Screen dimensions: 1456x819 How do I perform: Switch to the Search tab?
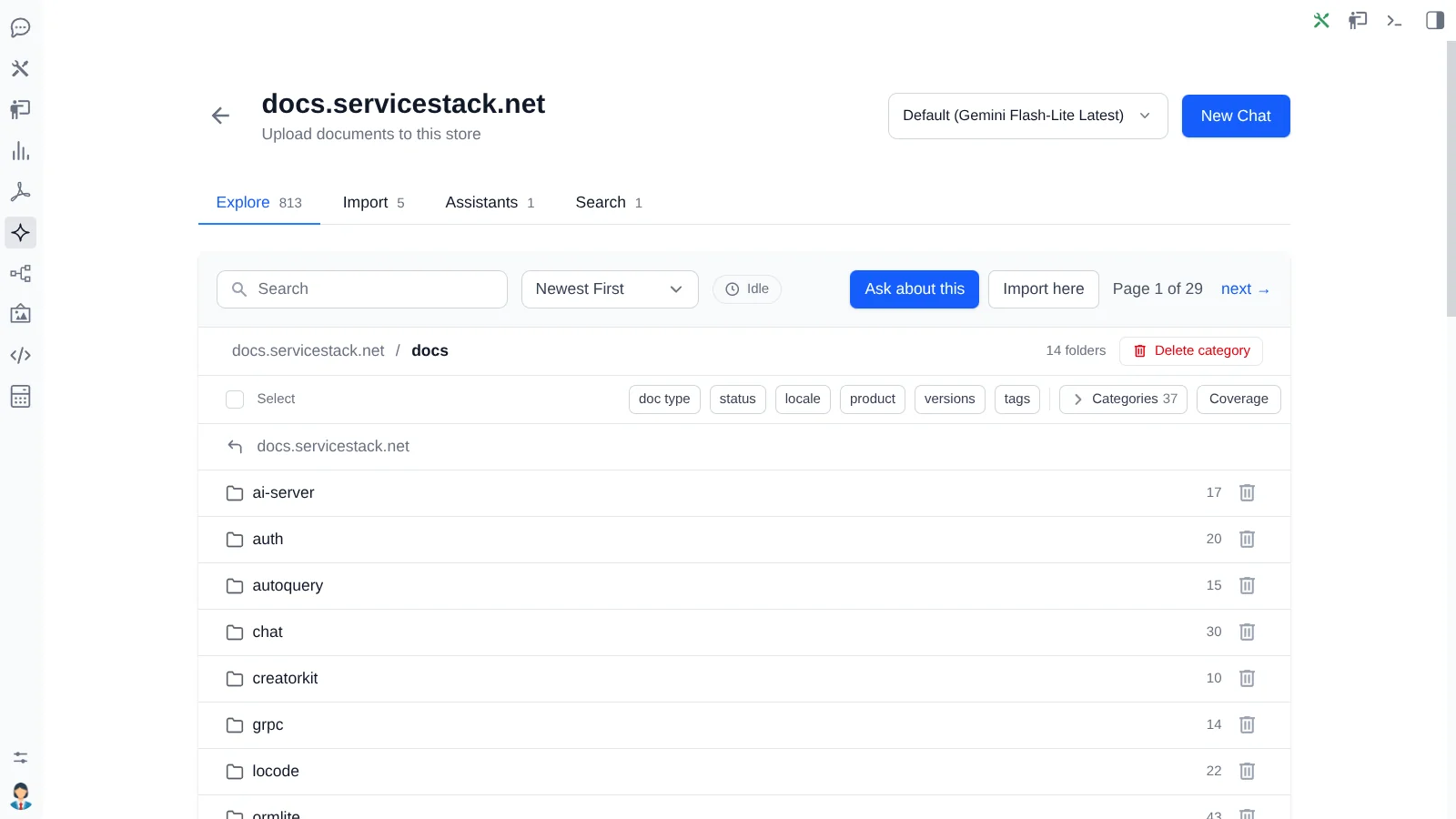609,202
